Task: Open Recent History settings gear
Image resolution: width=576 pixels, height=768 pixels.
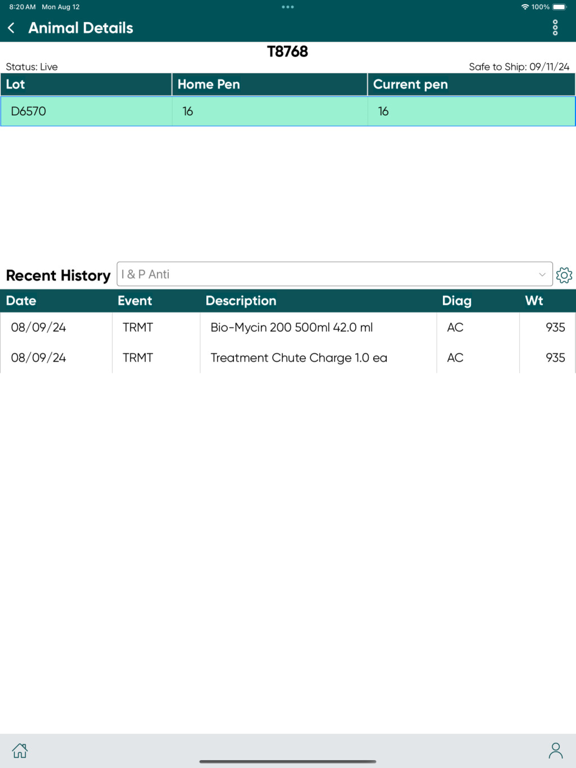Action: click(564, 275)
